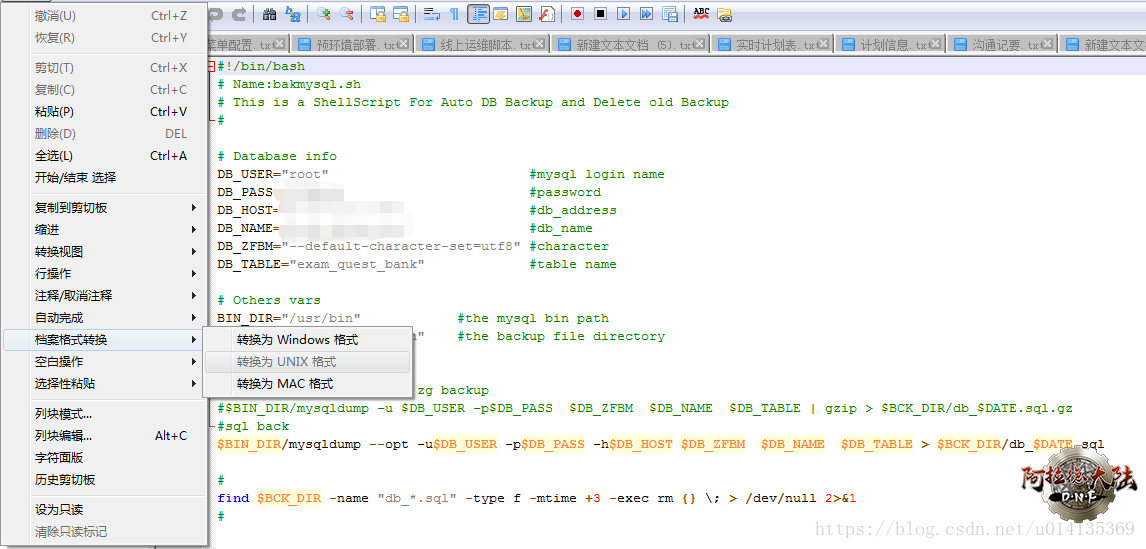The width and height of the screenshot is (1146, 549).
Task: Open the Replace tool icon
Action: click(x=293, y=14)
